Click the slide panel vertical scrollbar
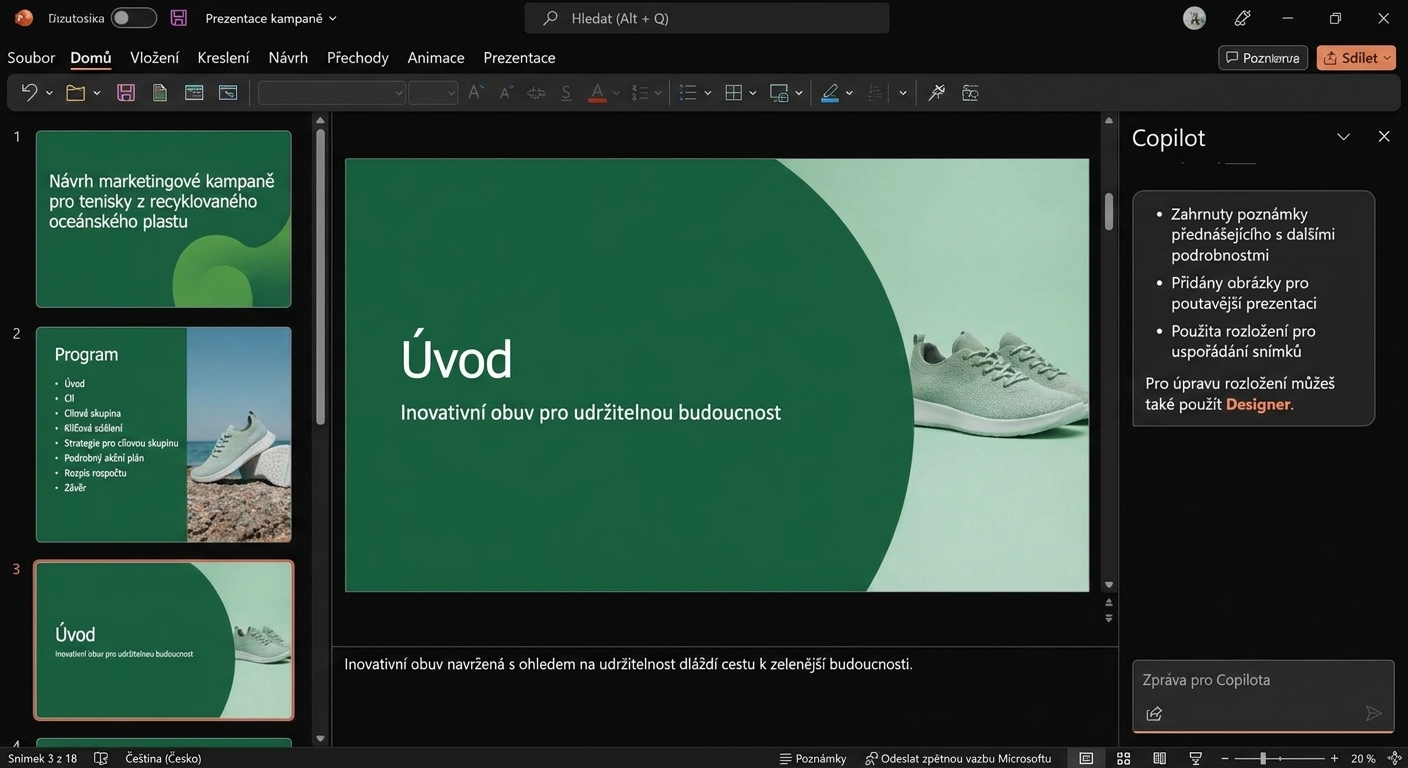Image resolution: width=1408 pixels, height=768 pixels. [320, 275]
